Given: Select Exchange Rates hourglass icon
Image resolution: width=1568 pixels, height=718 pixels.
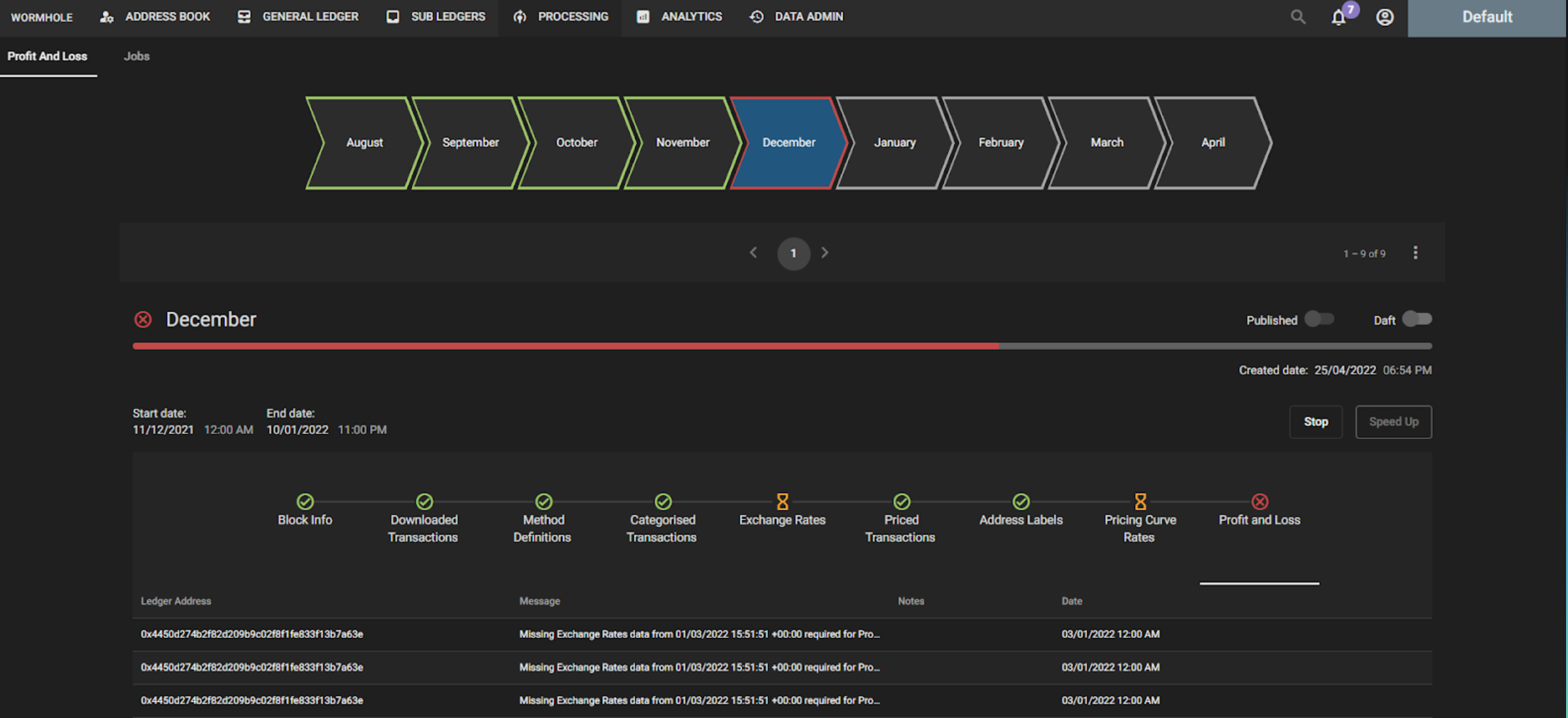Looking at the screenshot, I should 783,501.
